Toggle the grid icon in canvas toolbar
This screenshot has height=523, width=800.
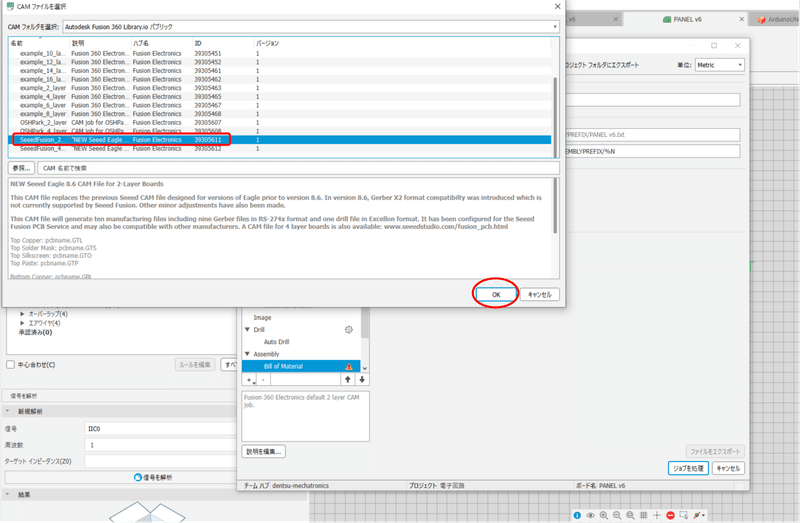pyautogui.click(x=643, y=515)
